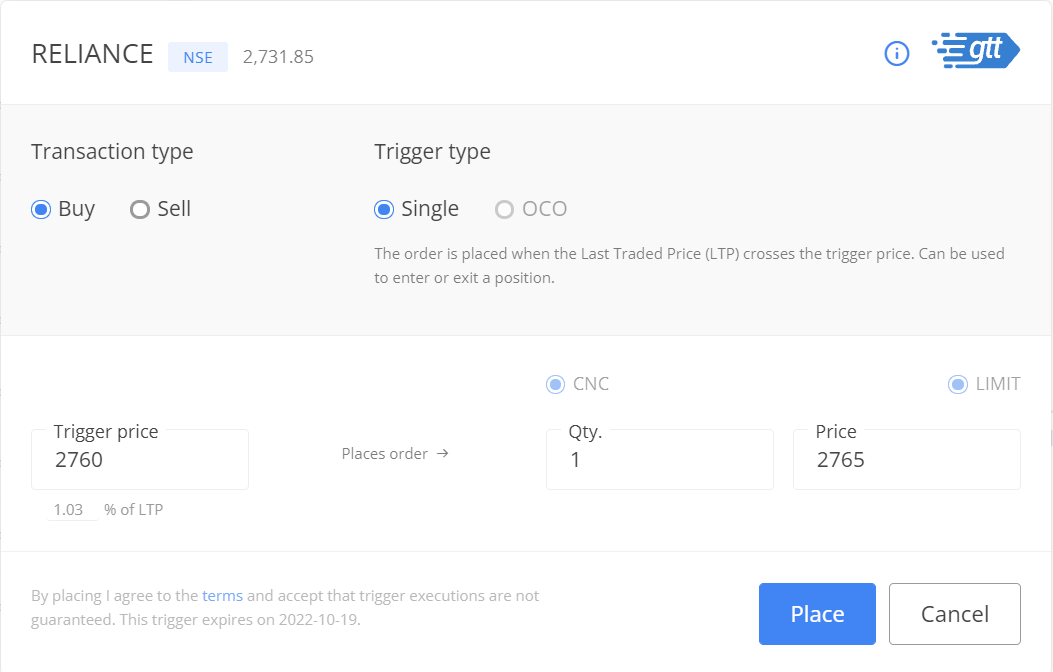
Task: Select the Sell transaction type
Action: tap(139, 209)
